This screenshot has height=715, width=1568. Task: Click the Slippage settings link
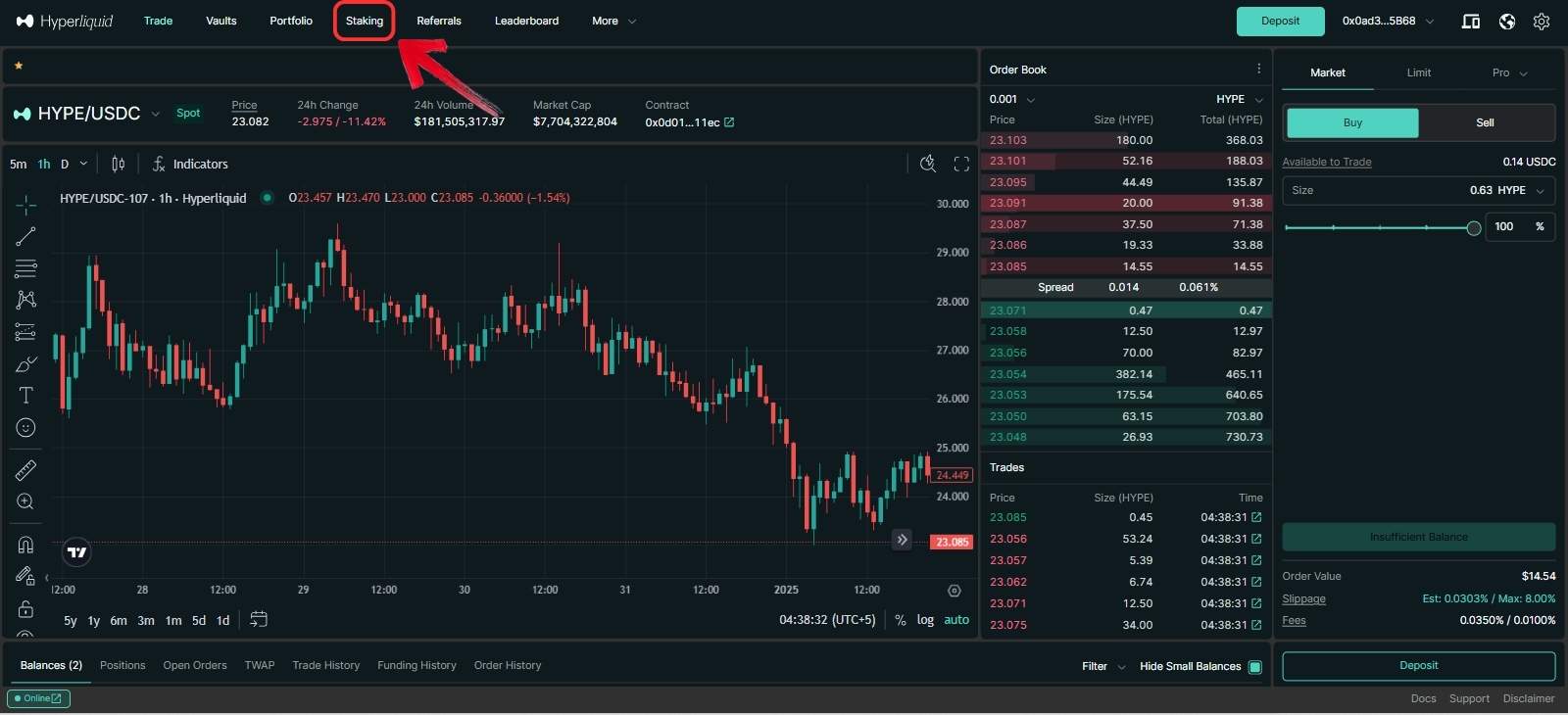[x=1303, y=598]
